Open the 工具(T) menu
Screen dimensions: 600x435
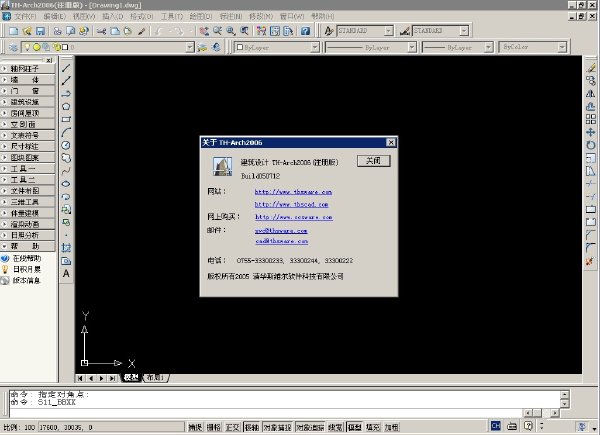tap(172, 16)
